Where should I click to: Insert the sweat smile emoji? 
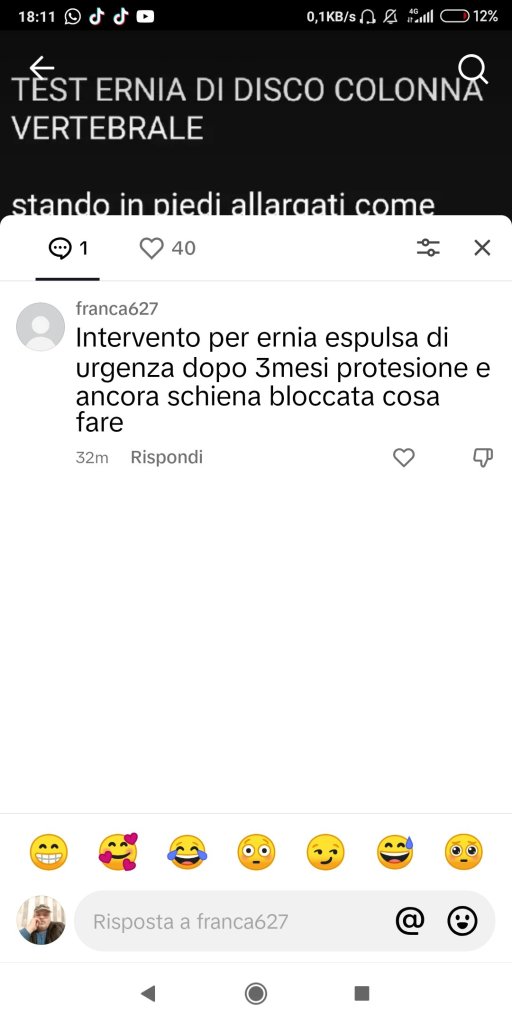(x=395, y=852)
